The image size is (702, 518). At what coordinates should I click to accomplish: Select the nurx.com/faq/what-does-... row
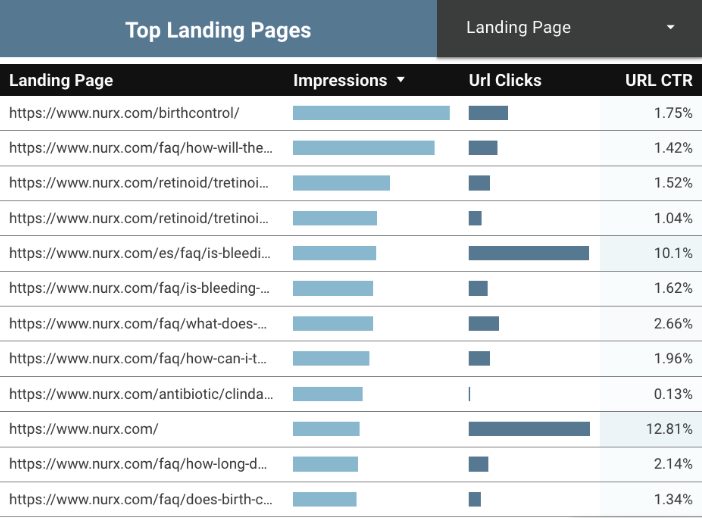click(x=138, y=323)
